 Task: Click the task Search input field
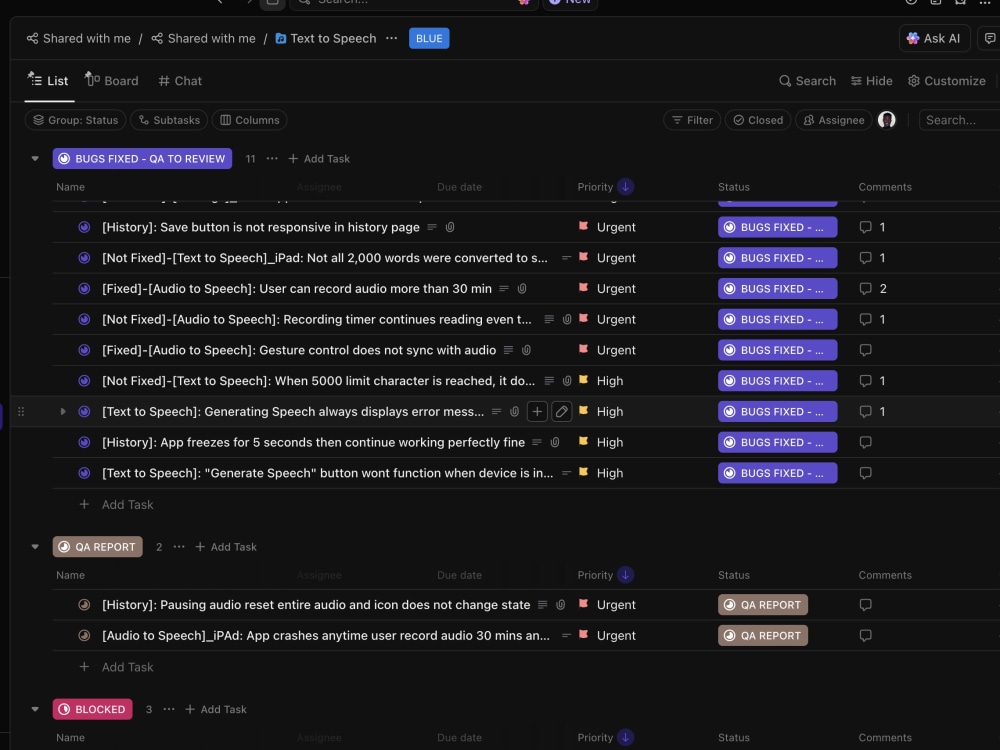point(959,120)
